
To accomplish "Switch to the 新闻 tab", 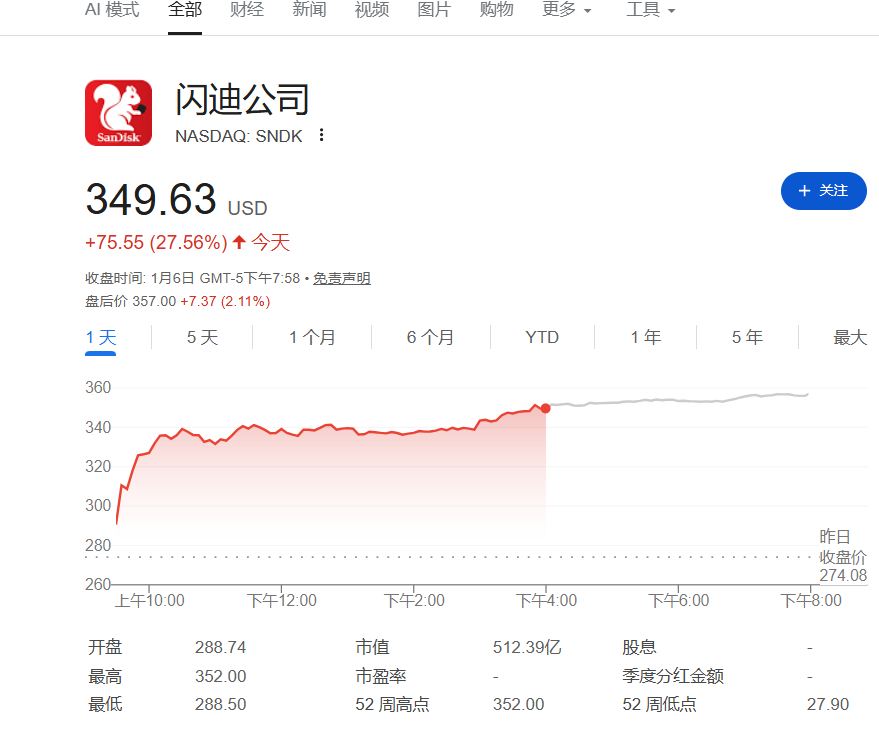I will (309, 9).
